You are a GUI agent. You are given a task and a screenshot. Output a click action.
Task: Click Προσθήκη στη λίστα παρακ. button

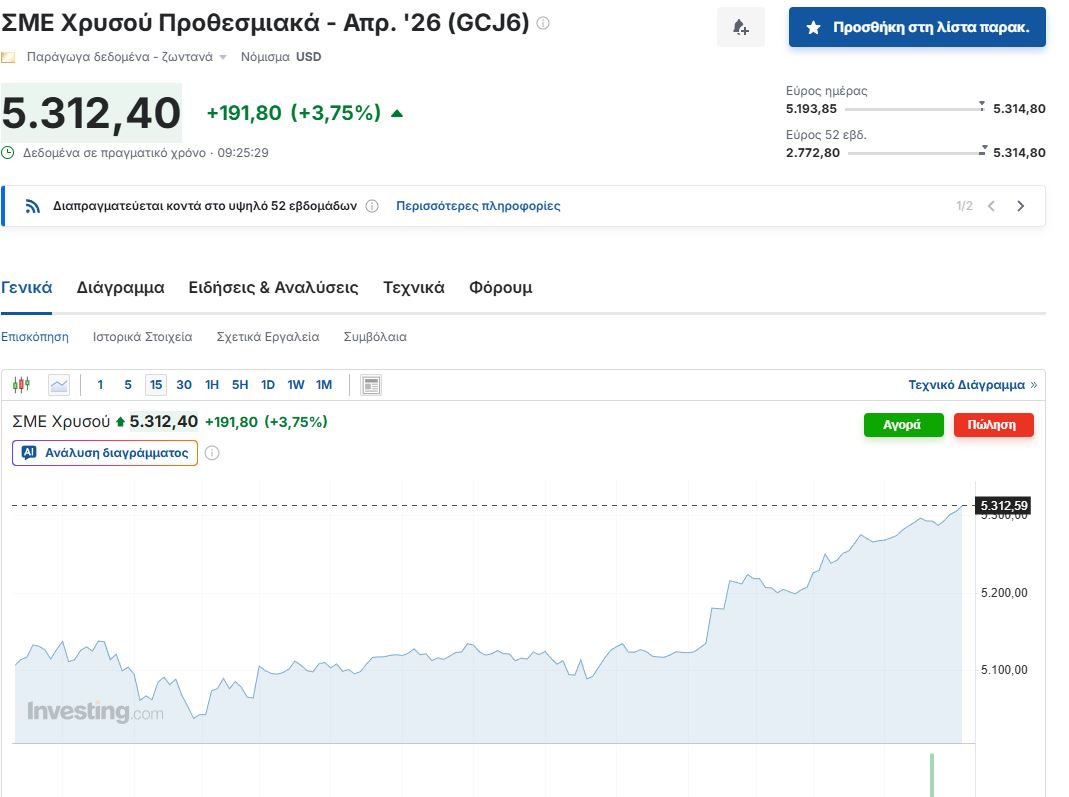[x=917, y=27]
